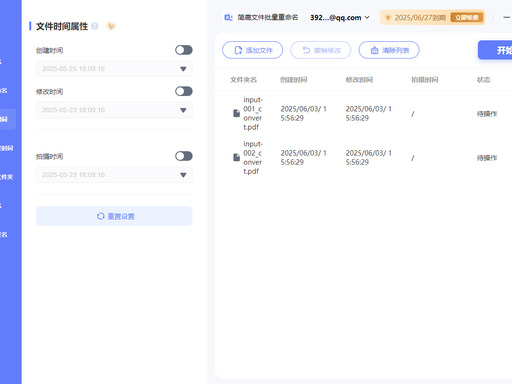512x384 pixels.
Task: Click creation time cell of input-002_convert.pdf row
Action: (x=304, y=157)
